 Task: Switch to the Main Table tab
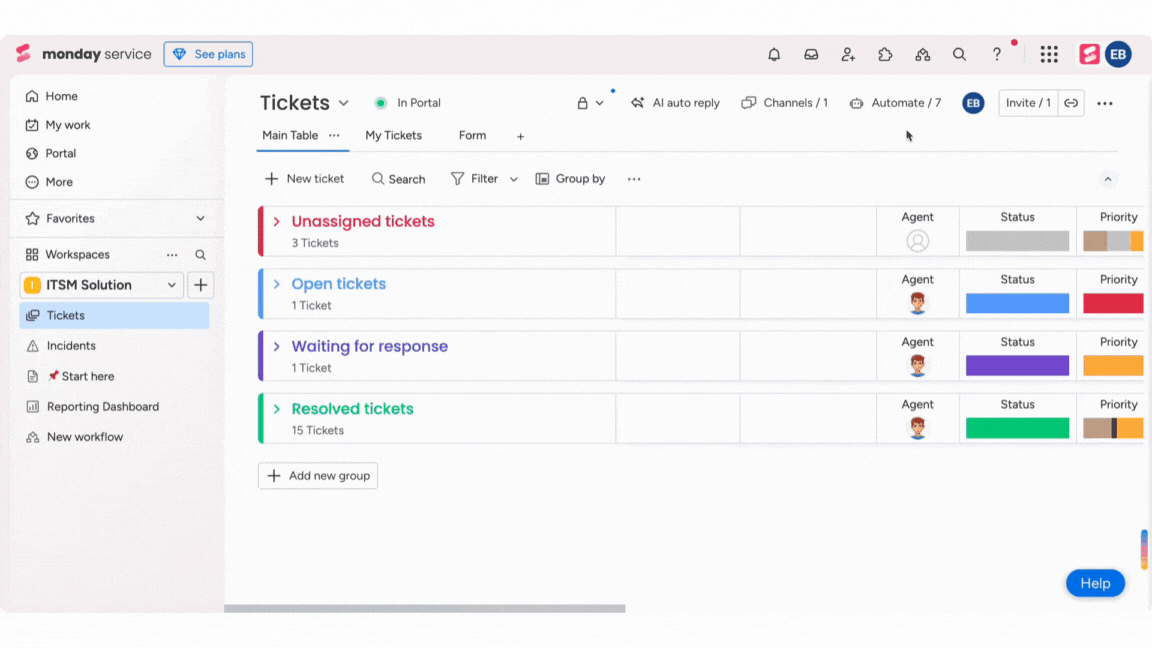click(290, 135)
